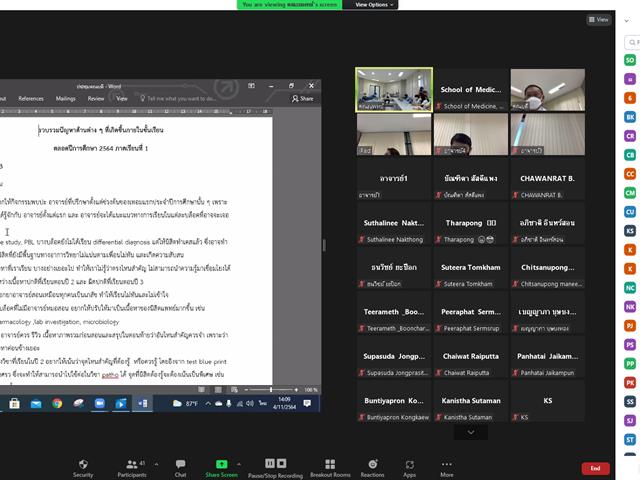Screen dimensions: 640x480
Task: Open the More options menu
Action: click(447, 468)
